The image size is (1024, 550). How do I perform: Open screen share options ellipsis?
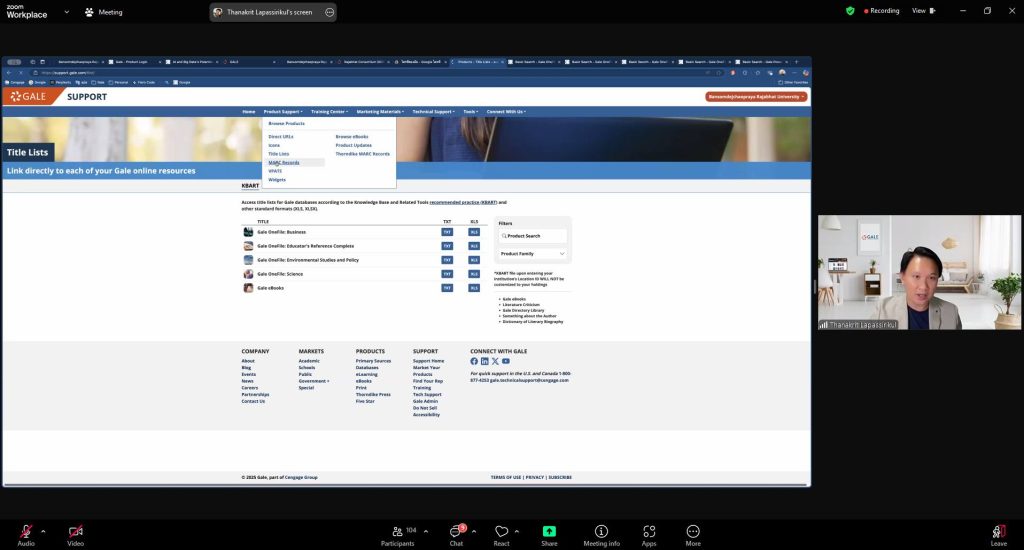click(x=329, y=12)
